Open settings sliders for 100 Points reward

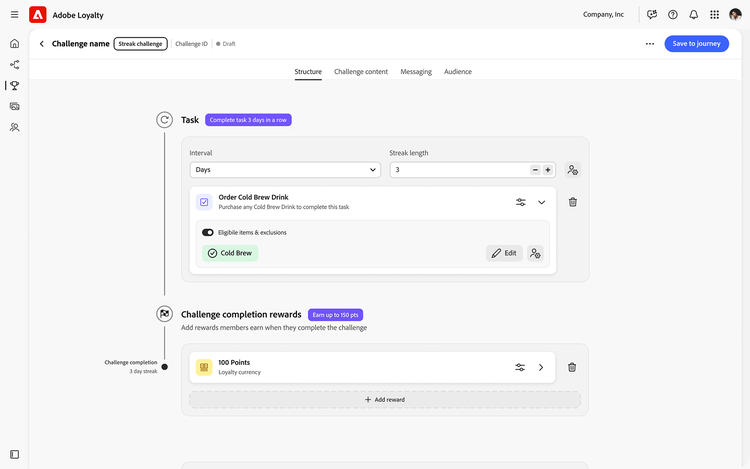point(520,367)
